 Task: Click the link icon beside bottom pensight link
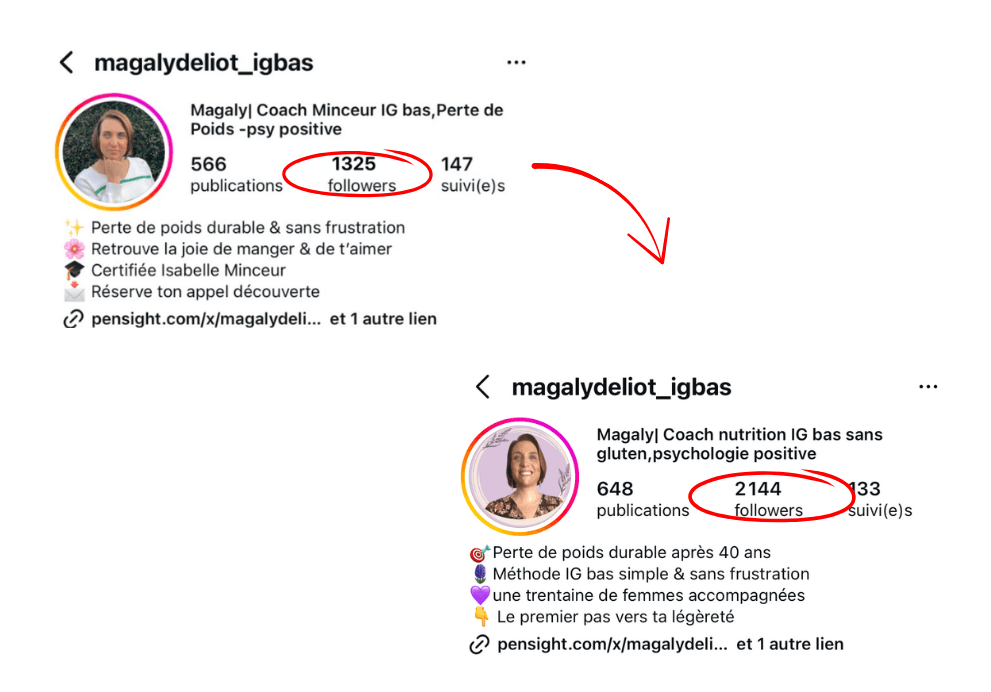tap(479, 644)
